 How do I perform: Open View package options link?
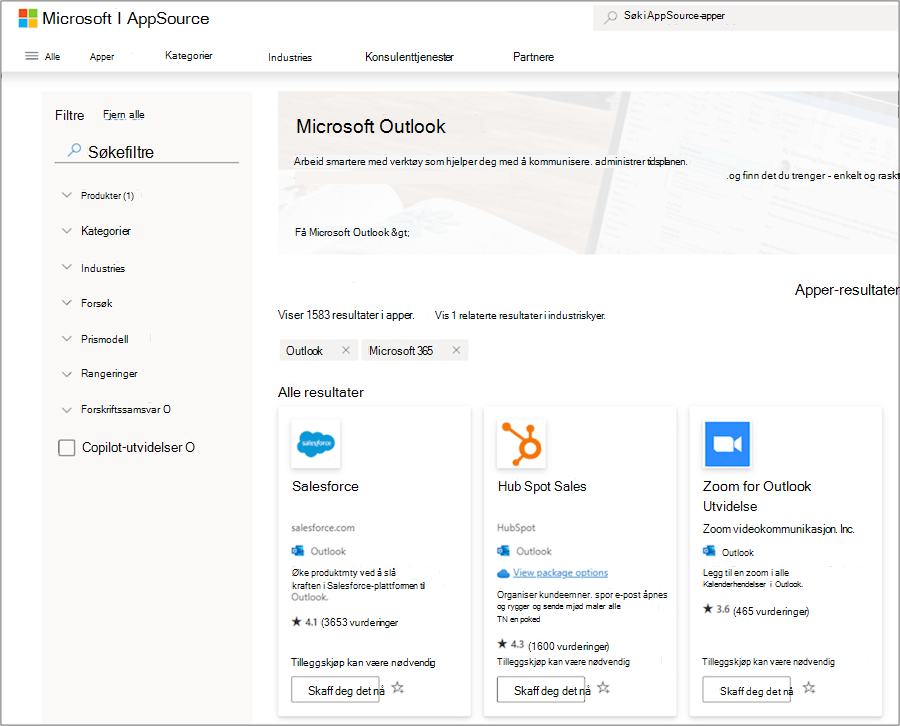tap(560, 573)
